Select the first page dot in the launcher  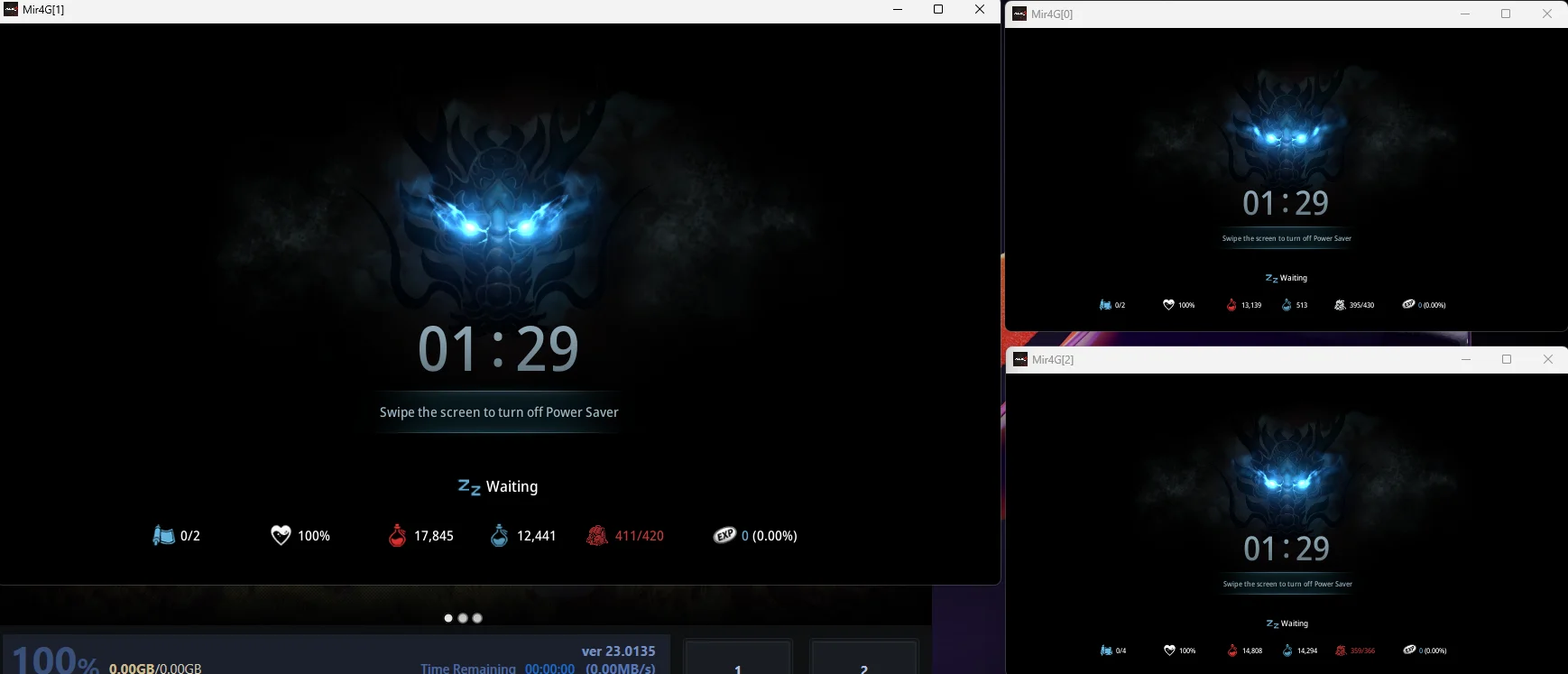click(x=448, y=618)
